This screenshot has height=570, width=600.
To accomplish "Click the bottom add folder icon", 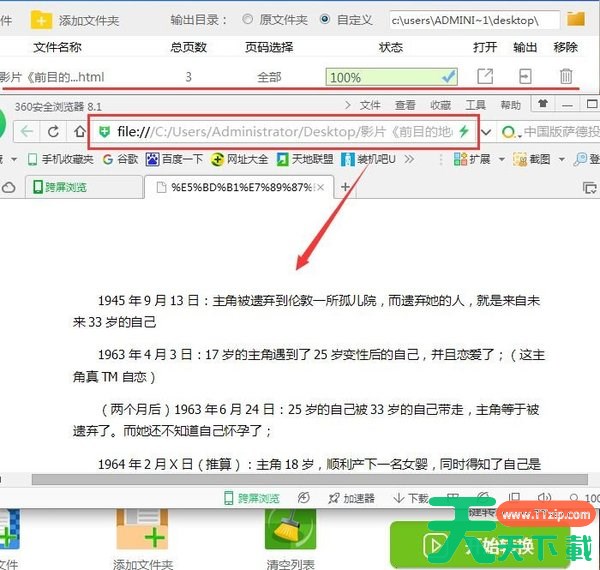I will [142, 529].
